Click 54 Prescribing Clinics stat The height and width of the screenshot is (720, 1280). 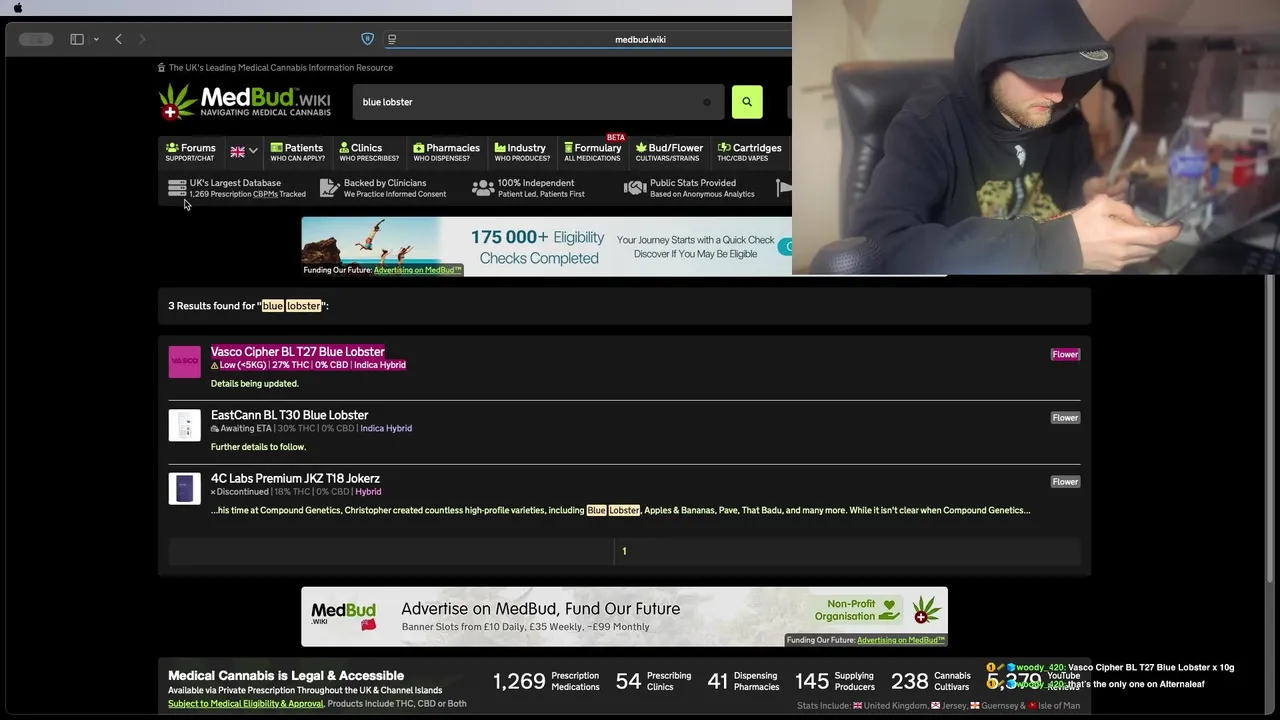point(653,681)
